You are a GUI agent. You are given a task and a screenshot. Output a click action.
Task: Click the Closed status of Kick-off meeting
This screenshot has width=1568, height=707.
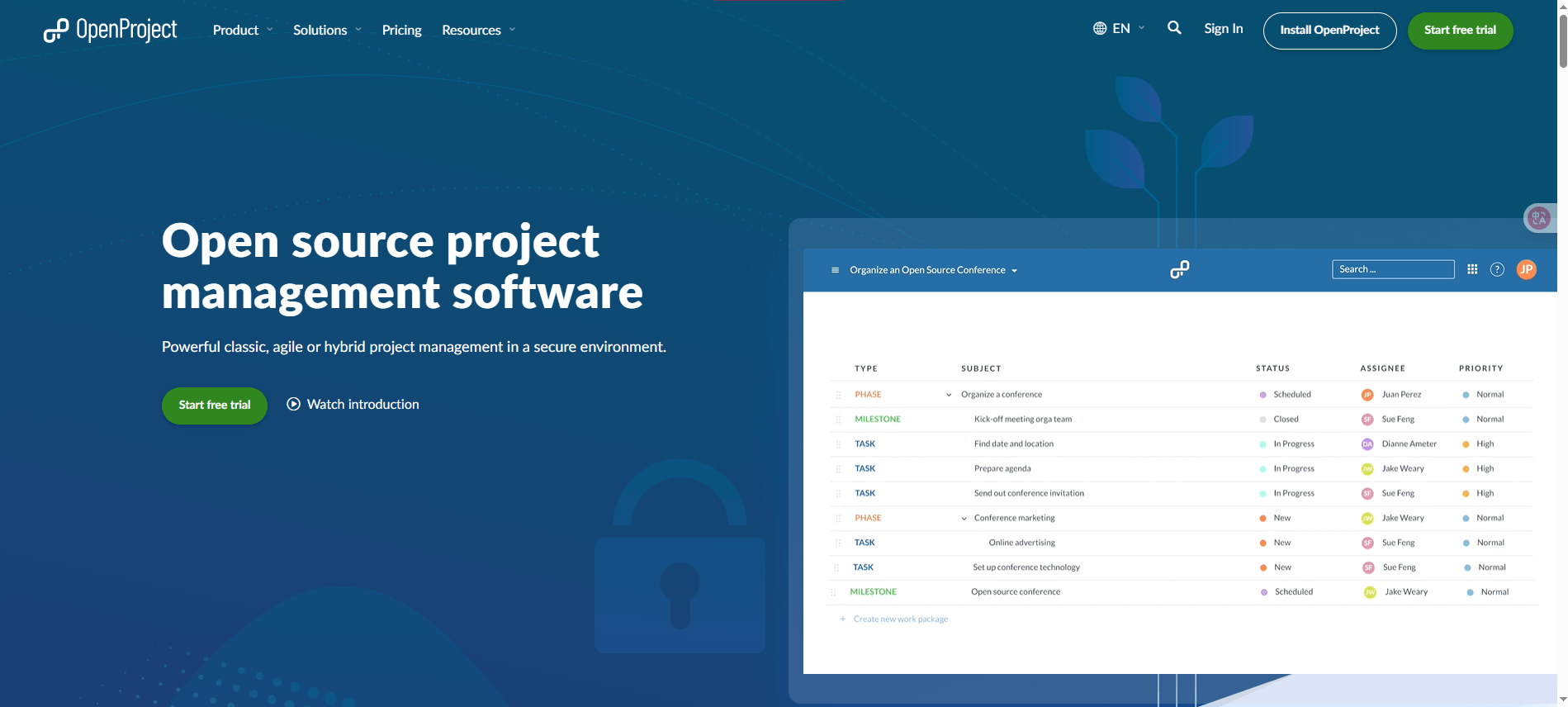pos(1286,420)
